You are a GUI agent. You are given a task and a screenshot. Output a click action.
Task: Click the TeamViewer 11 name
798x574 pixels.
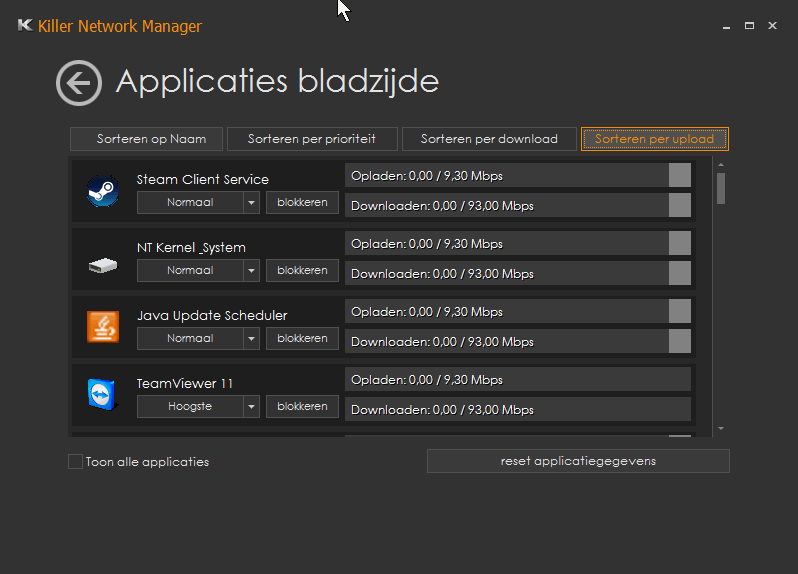click(185, 384)
